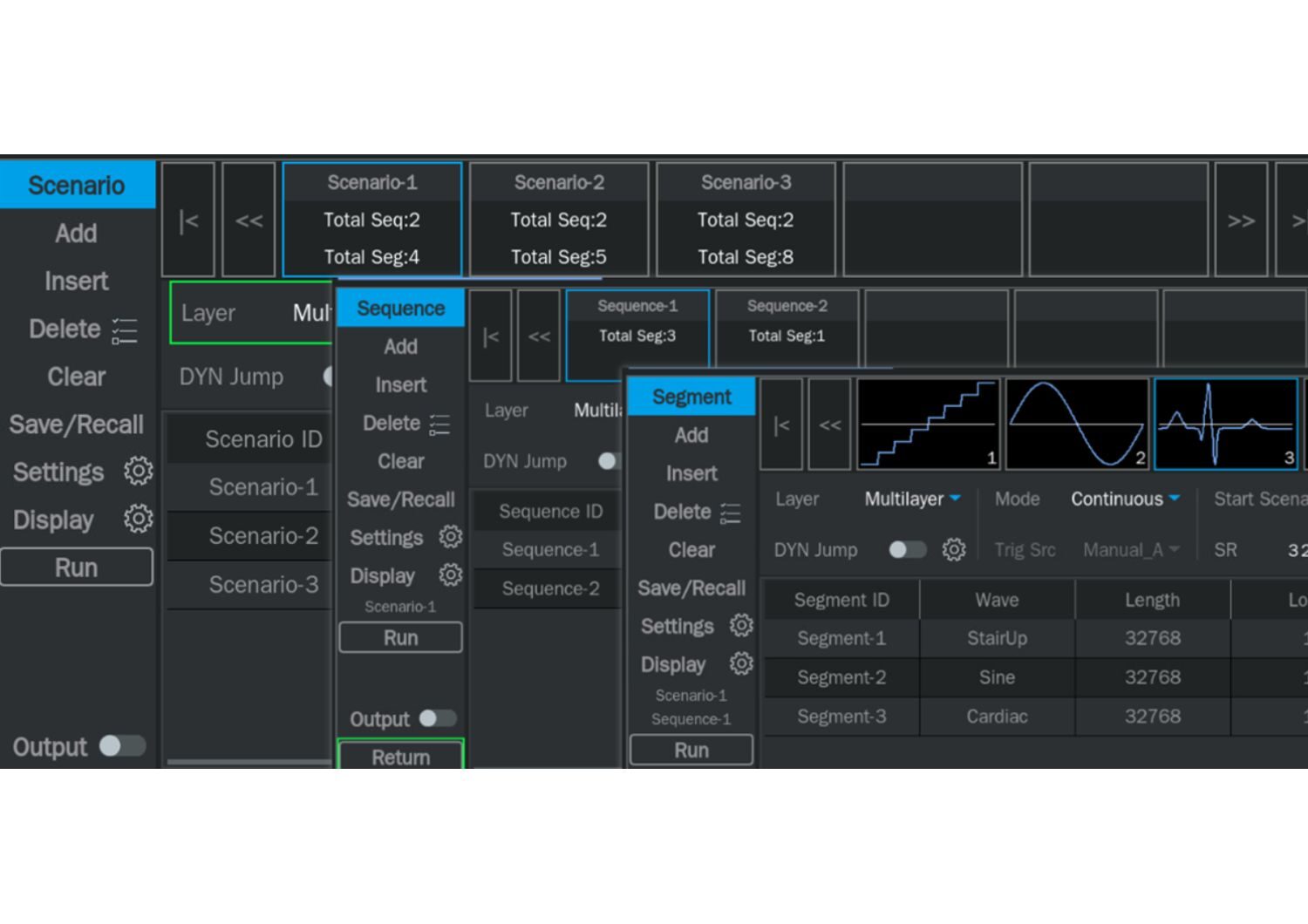Screen dimensions: 1308x924
Task: Go to previous sequences with << button
Action: click(x=539, y=336)
